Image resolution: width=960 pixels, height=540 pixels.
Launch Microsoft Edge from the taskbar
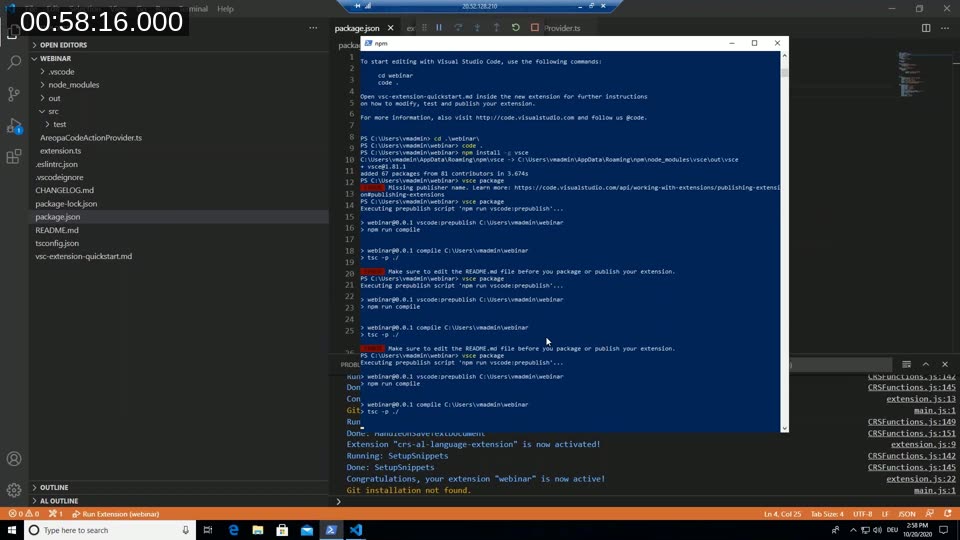point(233,530)
